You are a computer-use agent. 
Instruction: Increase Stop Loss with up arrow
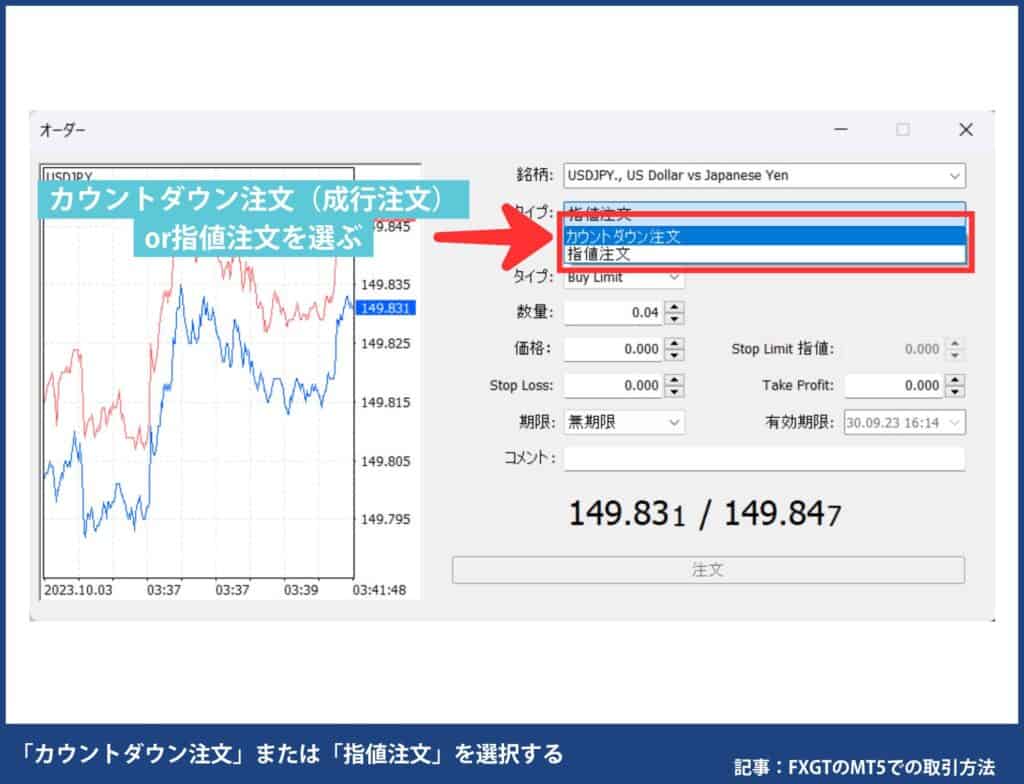(x=674, y=380)
